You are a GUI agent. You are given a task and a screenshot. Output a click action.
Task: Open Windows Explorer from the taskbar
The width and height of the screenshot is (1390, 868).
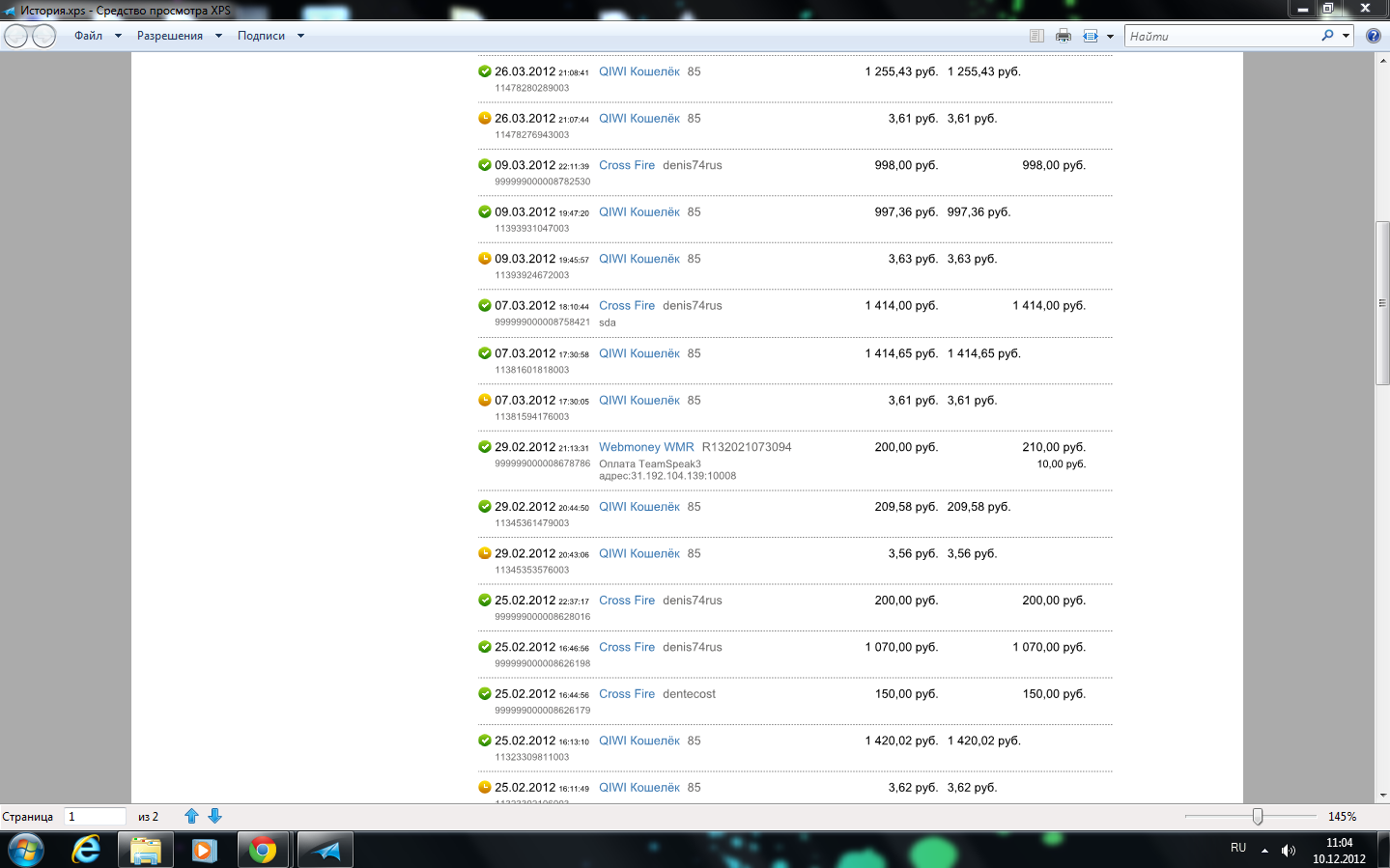tap(145, 850)
